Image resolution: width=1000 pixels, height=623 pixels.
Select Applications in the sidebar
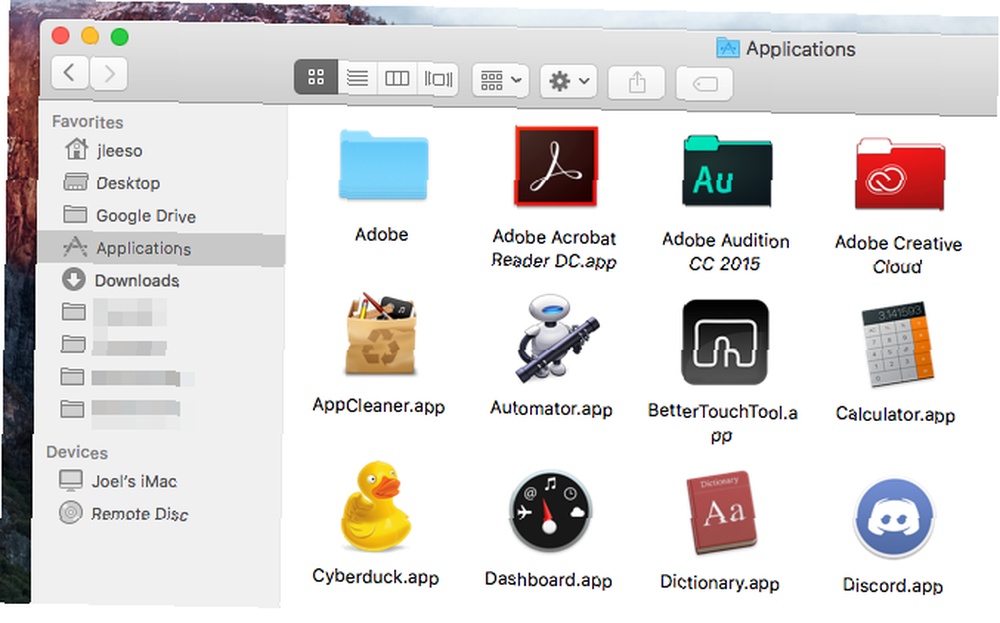[x=161, y=248]
